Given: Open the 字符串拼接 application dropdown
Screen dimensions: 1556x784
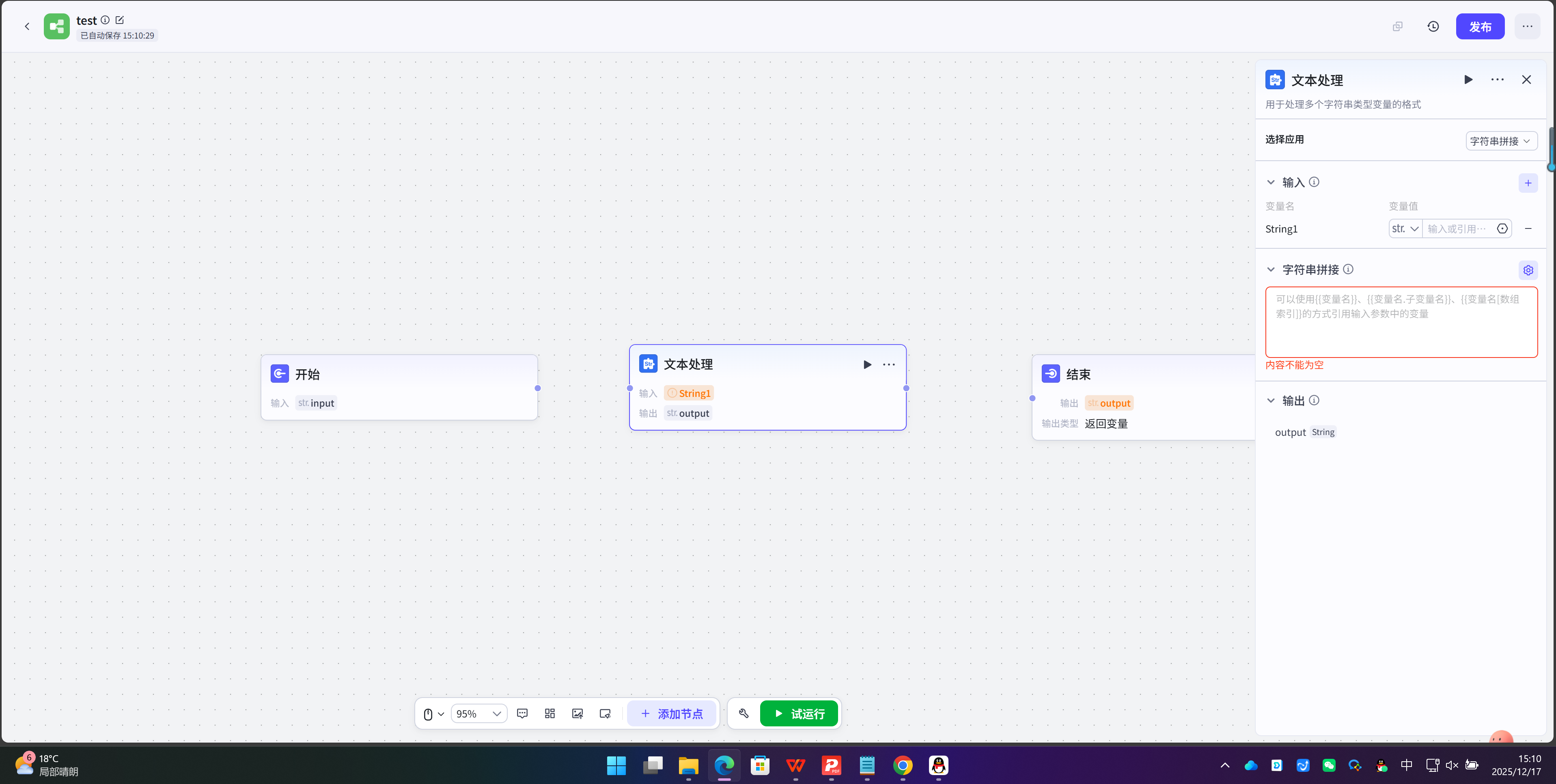Looking at the screenshot, I should pos(1500,141).
